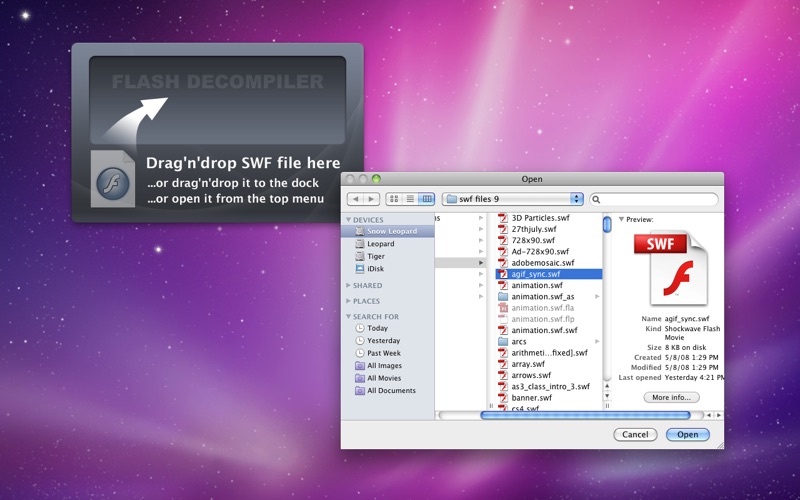Click the search field in Open dialog
The width and height of the screenshot is (800, 500).
[654, 199]
